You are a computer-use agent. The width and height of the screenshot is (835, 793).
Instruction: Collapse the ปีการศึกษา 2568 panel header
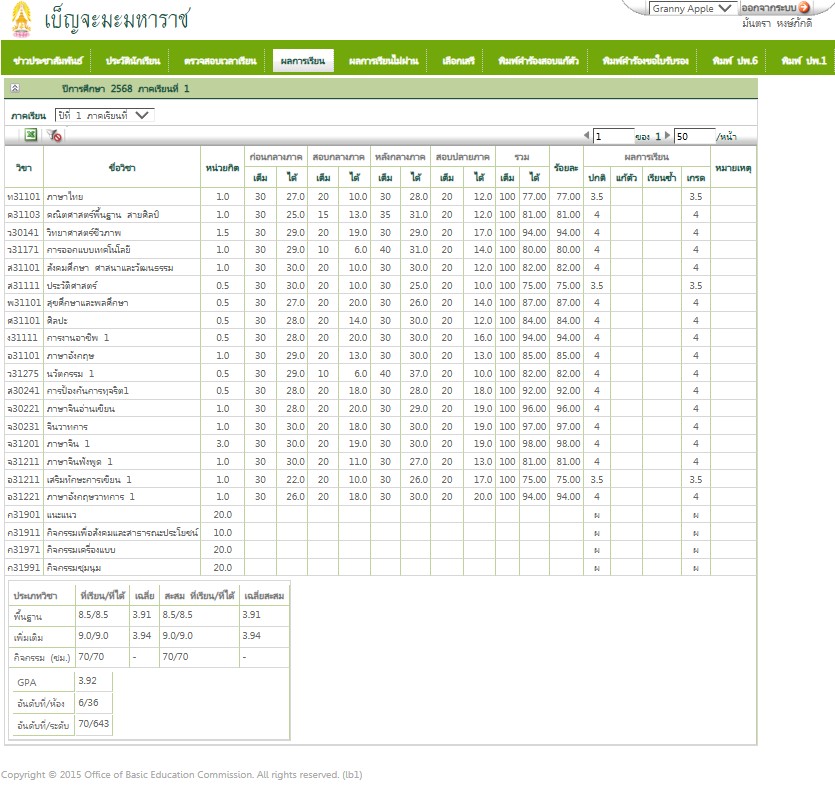tap(15, 89)
